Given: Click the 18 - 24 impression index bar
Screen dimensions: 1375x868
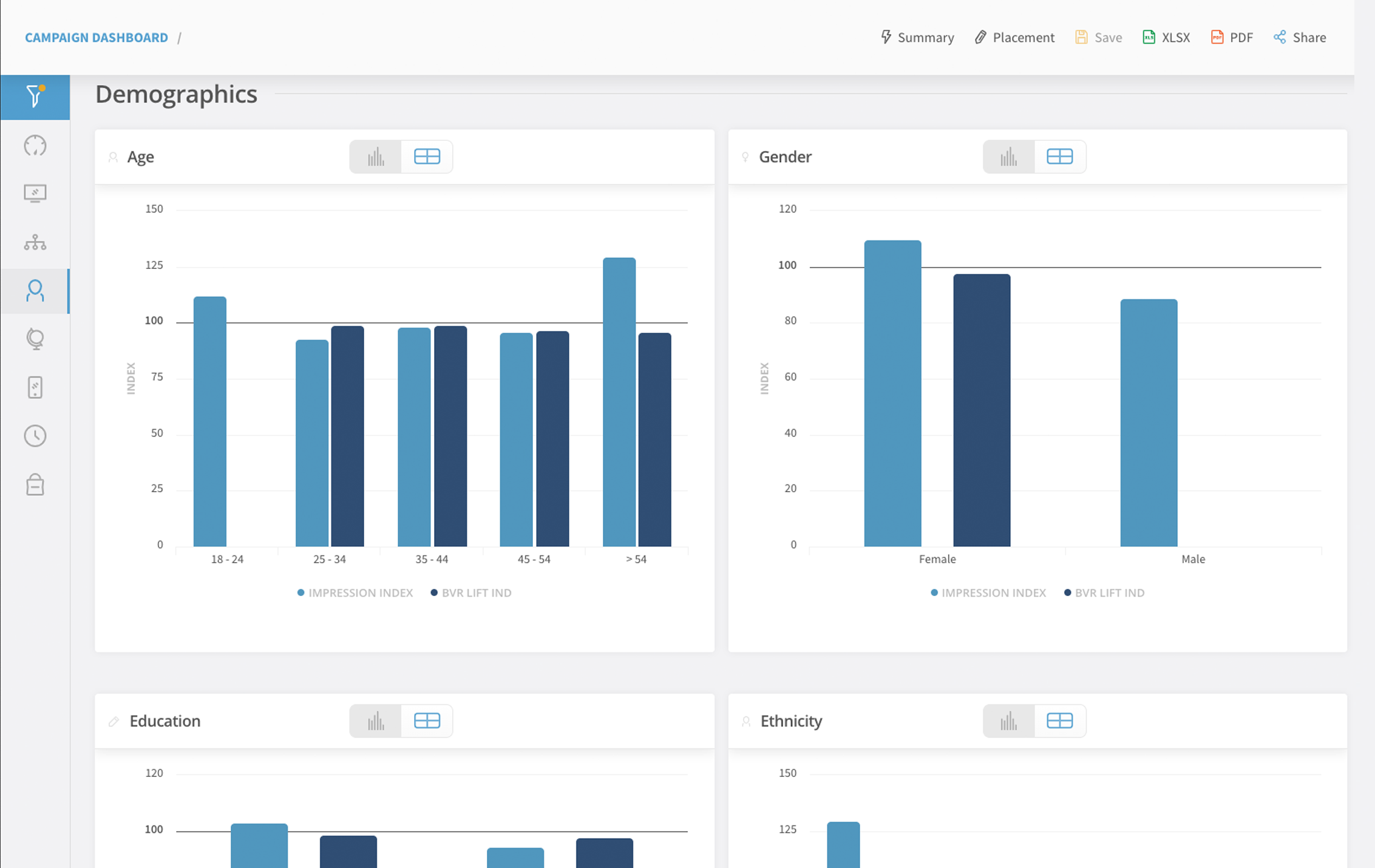Looking at the screenshot, I should (x=210, y=421).
